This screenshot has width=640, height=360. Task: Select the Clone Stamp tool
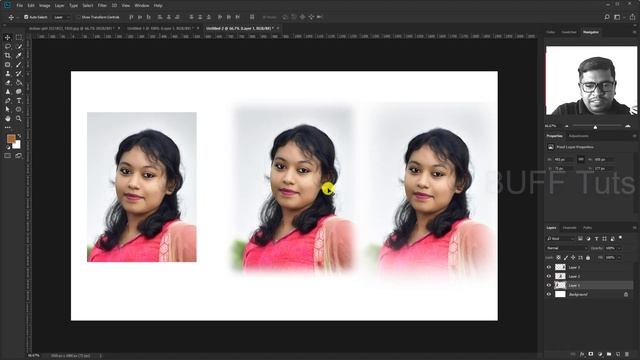tap(8, 73)
